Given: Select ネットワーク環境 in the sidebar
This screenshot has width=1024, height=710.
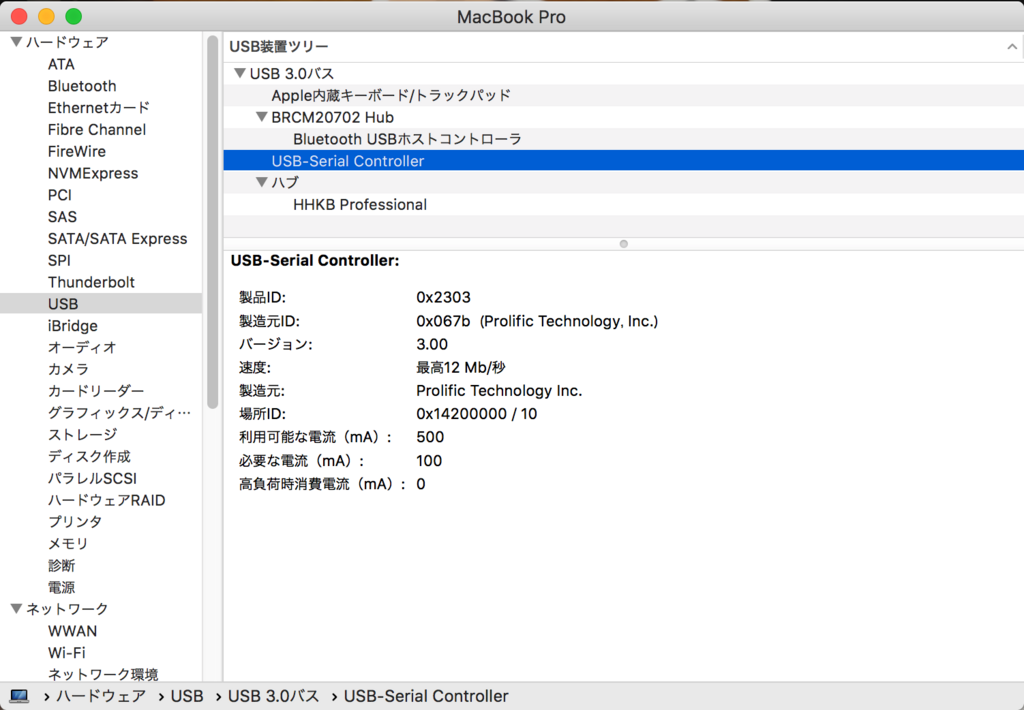Looking at the screenshot, I should (x=103, y=674).
